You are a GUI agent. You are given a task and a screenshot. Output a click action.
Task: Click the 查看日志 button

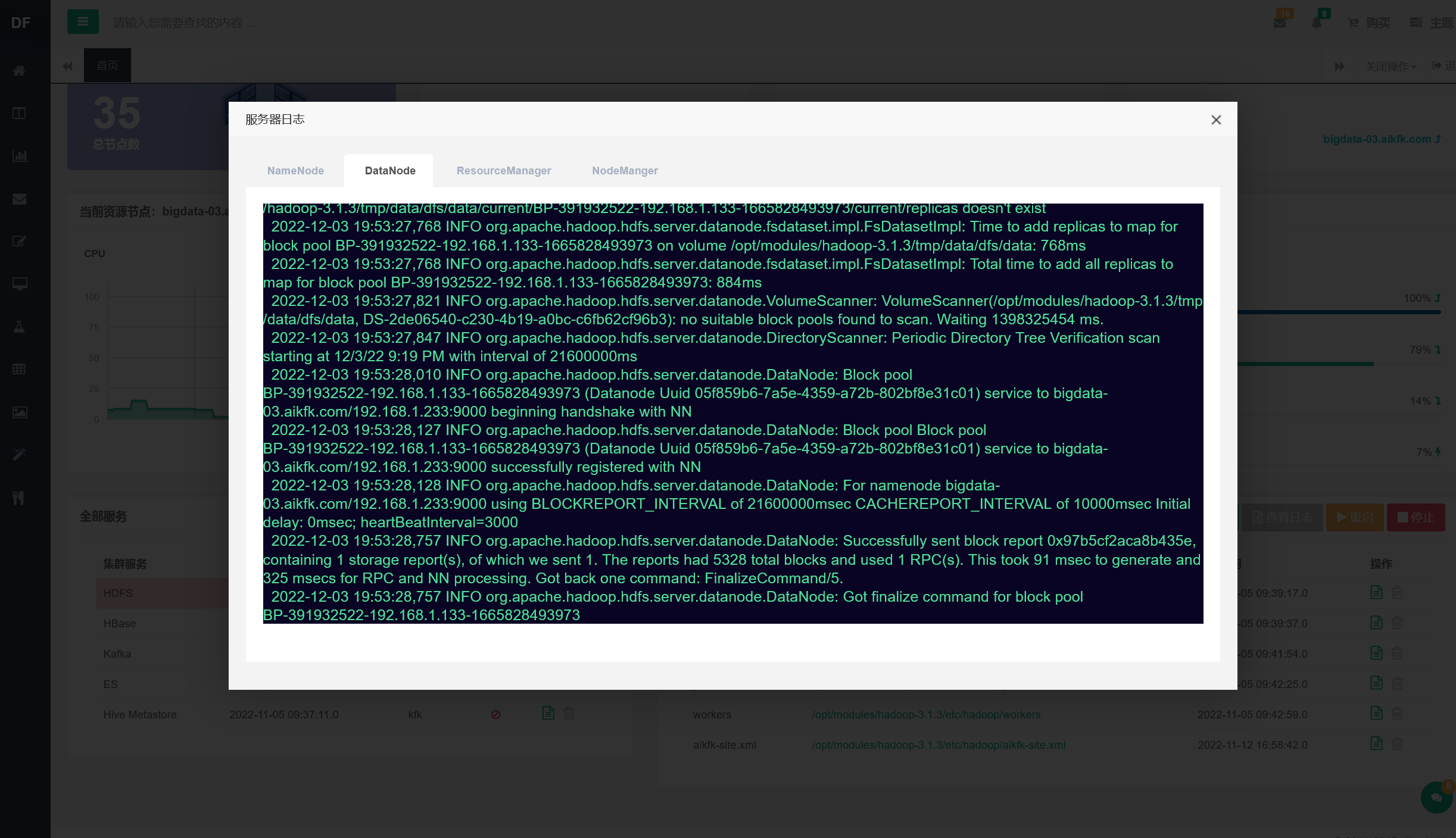click(1282, 517)
